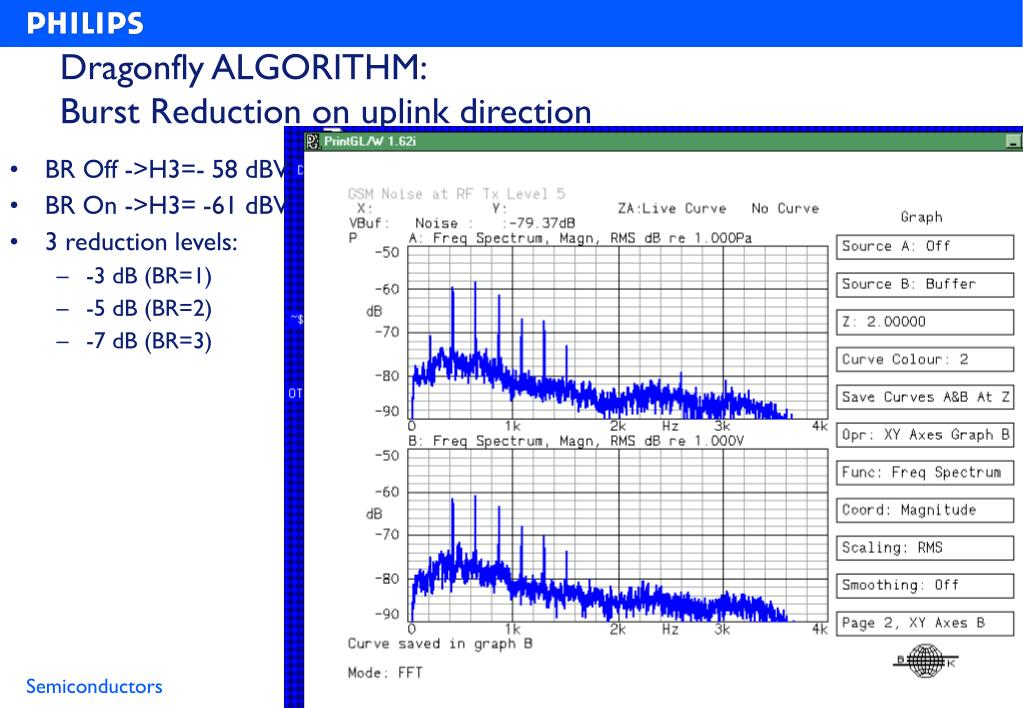1023x708 pixels.
Task: Select the Func: Freq Spectrum field
Action: 925,472
